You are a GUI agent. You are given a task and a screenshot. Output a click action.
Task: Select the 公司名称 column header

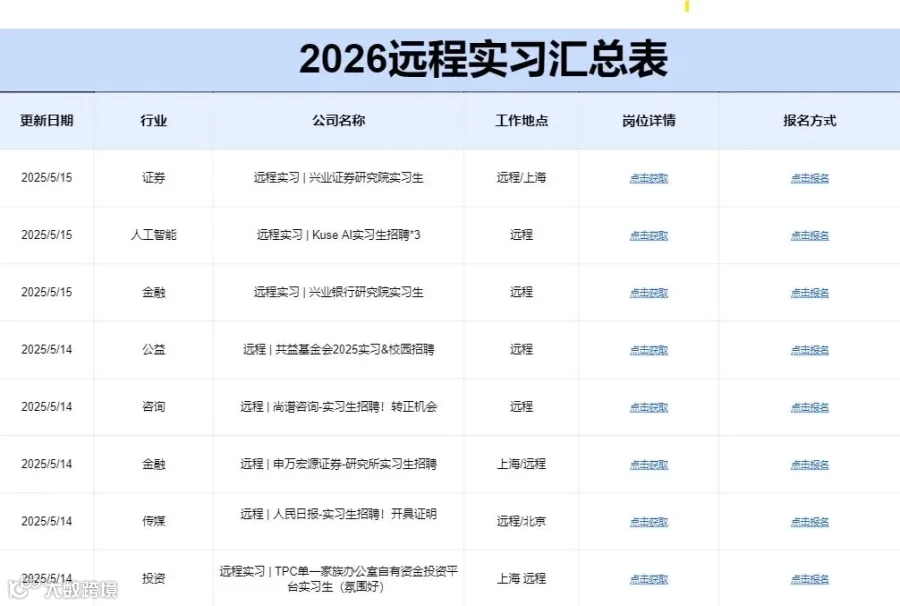pyautogui.click(x=336, y=120)
